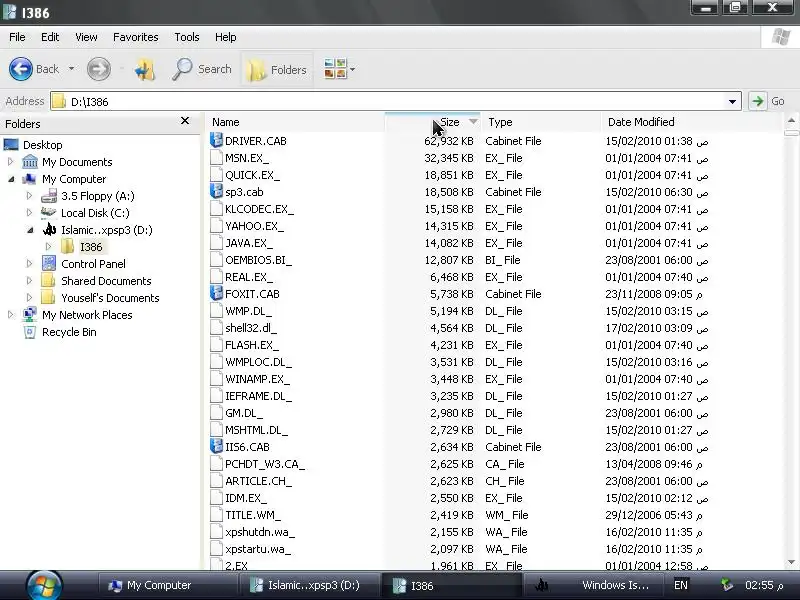Select the My Computer tree icon
Viewport: 800px width, 600px height.
point(30,179)
